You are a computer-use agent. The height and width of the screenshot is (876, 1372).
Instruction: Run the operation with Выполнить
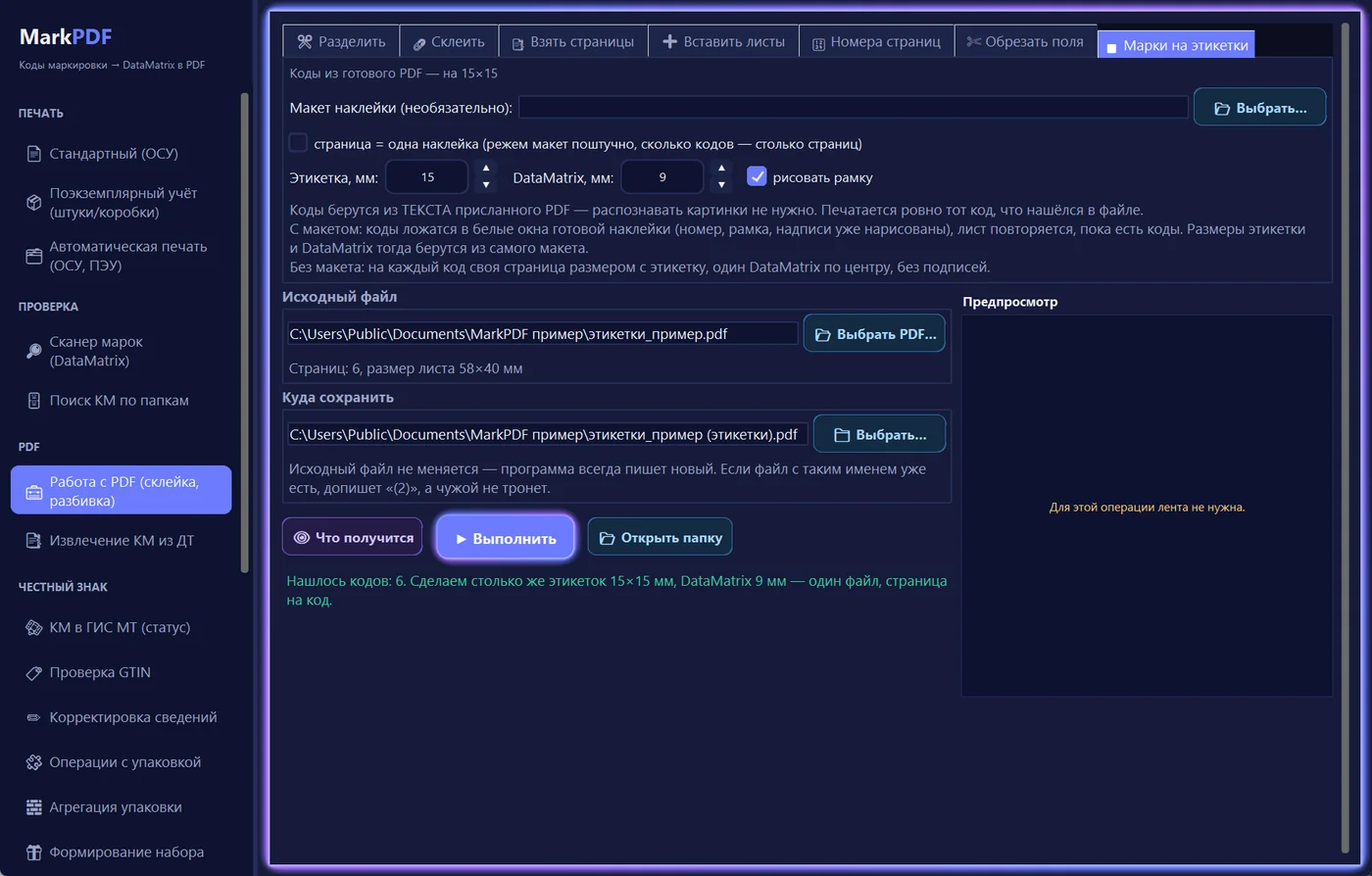point(505,538)
